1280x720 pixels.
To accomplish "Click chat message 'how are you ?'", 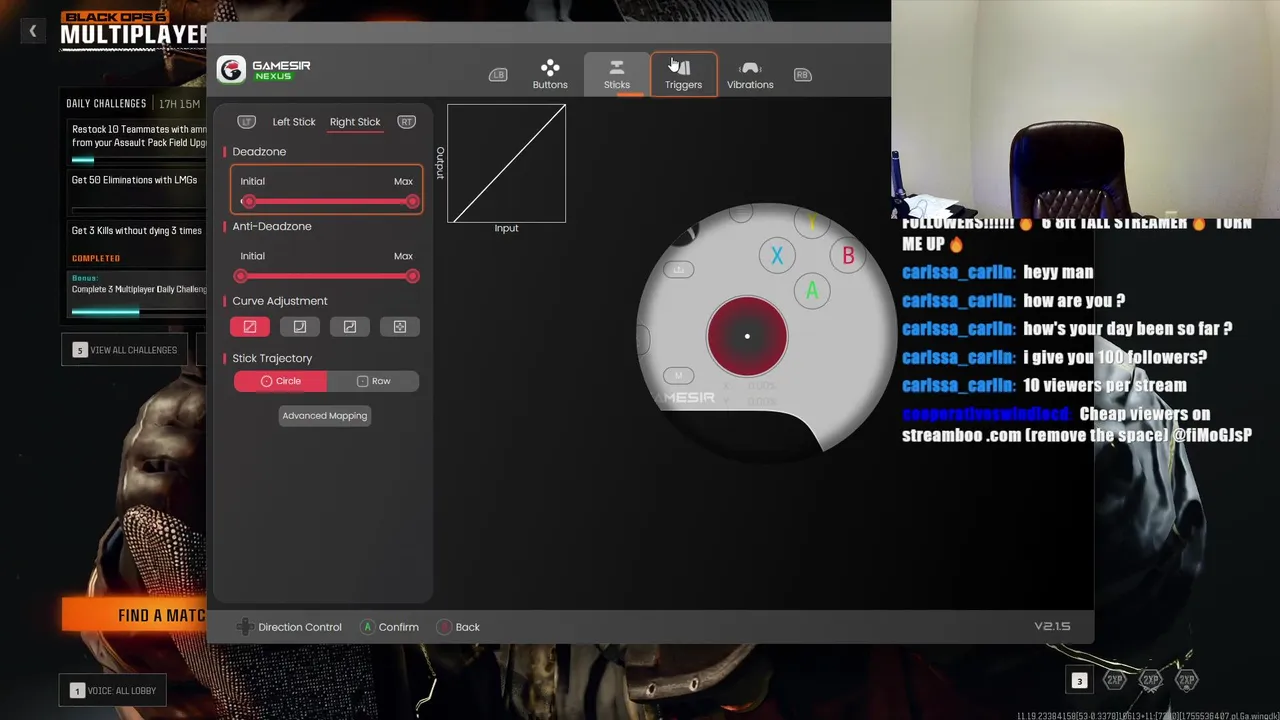I will pyautogui.click(x=1074, y=300).
